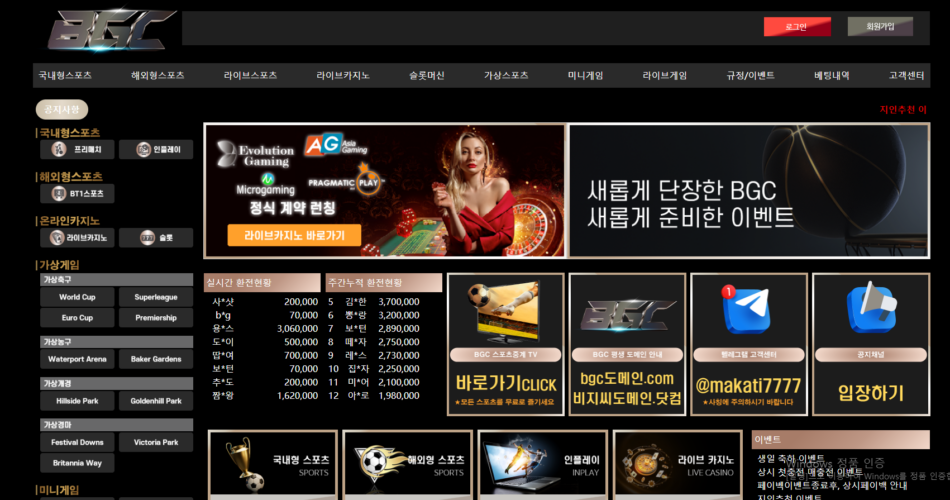Click BGC 스포츠중계 TV label
The image size is (950, 500).
pyautogui.click(x=505, y=355)
